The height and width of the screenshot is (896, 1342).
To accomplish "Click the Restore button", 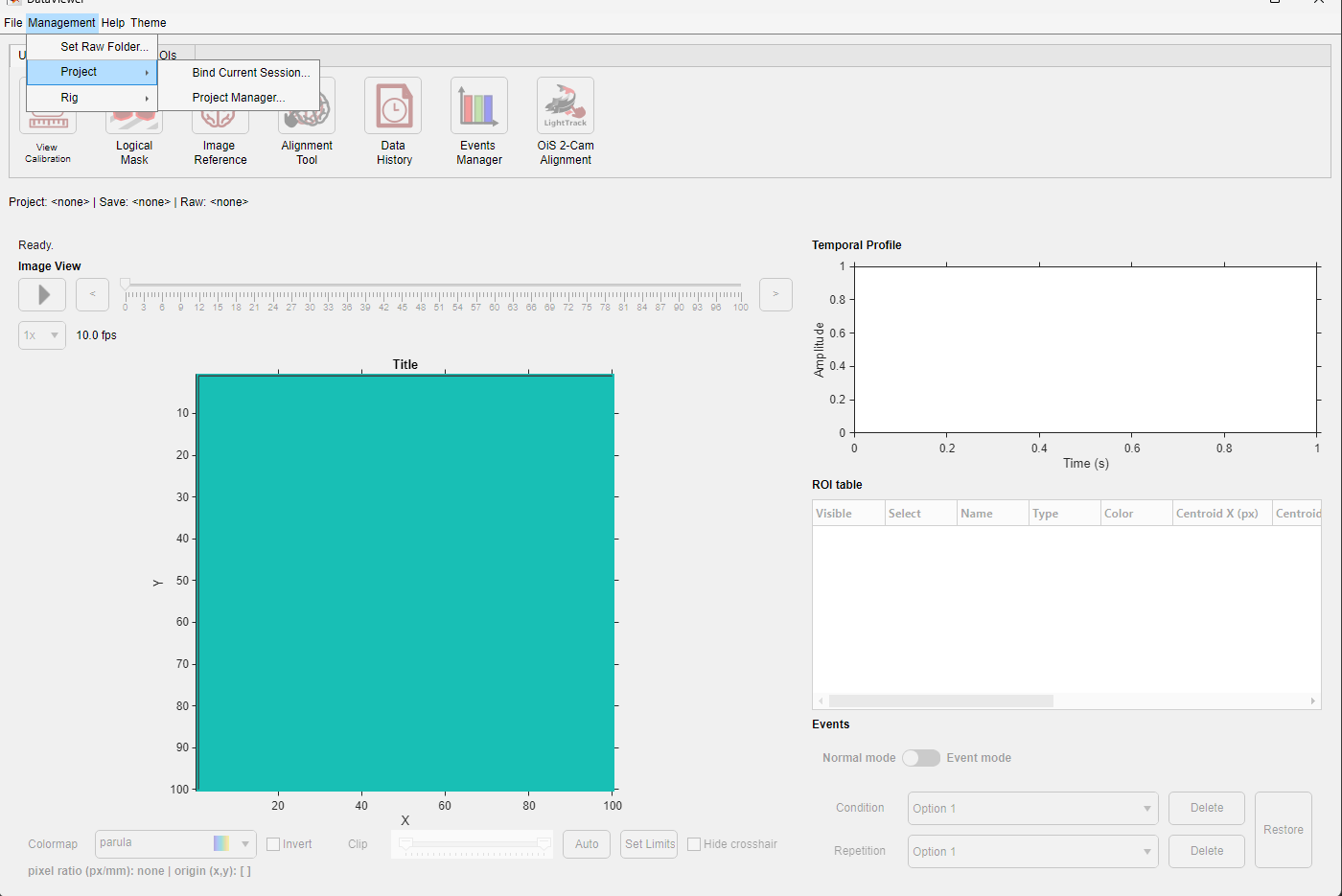I will point(1284,830).
